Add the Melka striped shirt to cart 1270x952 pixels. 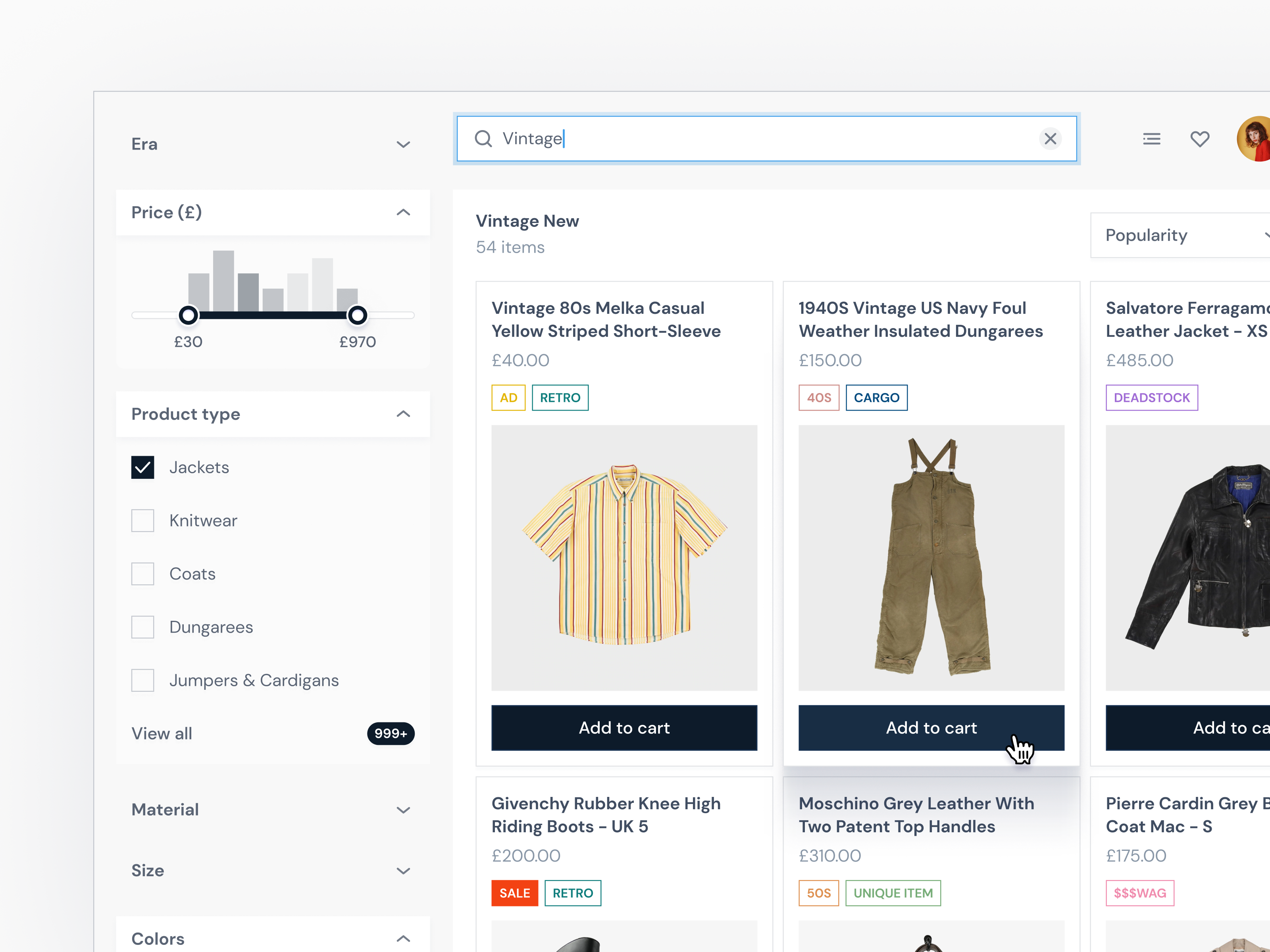click(624, 727)
